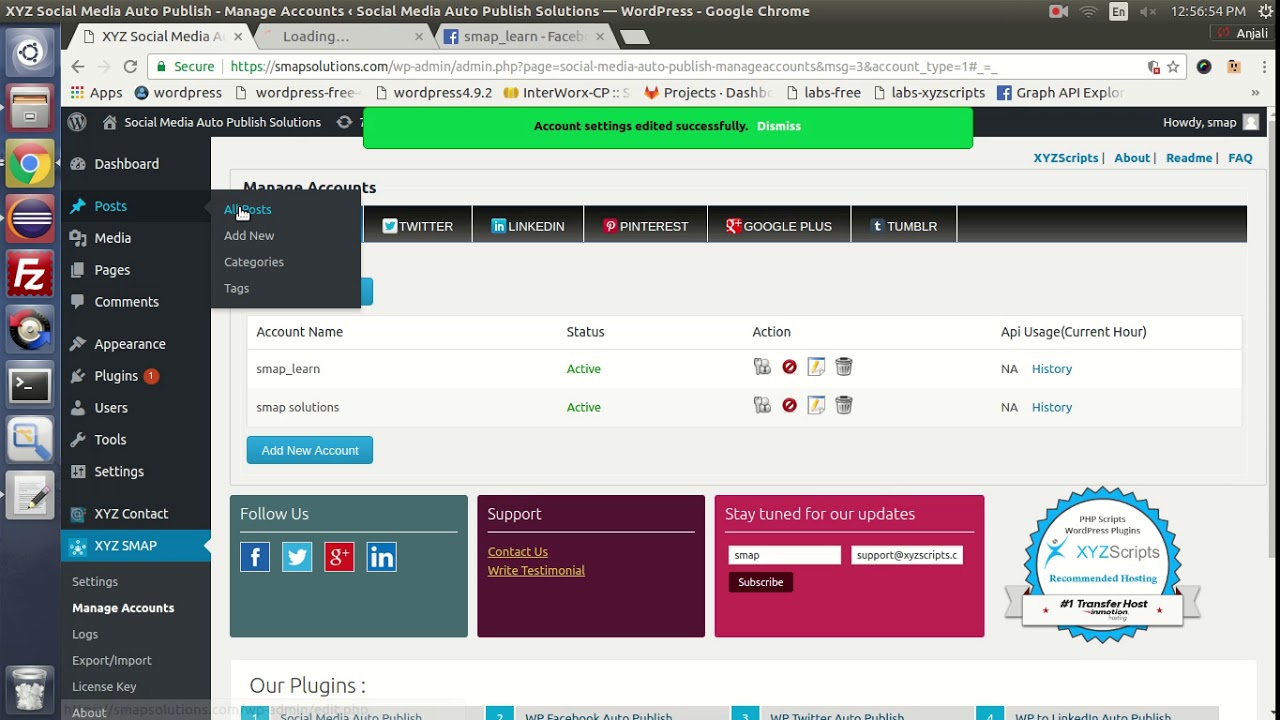Screen dimensions: 1280x720
Task: Open the Ubuntu dash launcher icon
Action: [x=30, y=53]
